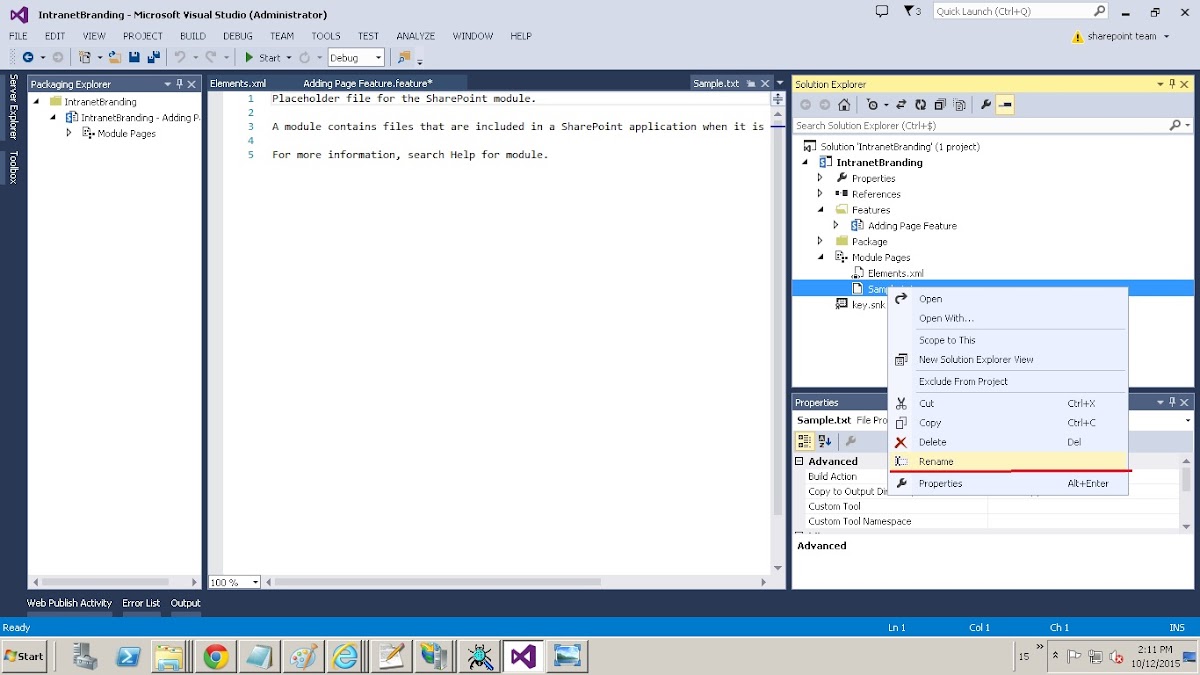The width and height of the screenshot is (1200, 675).
Task: Click the Pending Changes Filter clock icon
Action: (x=872, y=105)
